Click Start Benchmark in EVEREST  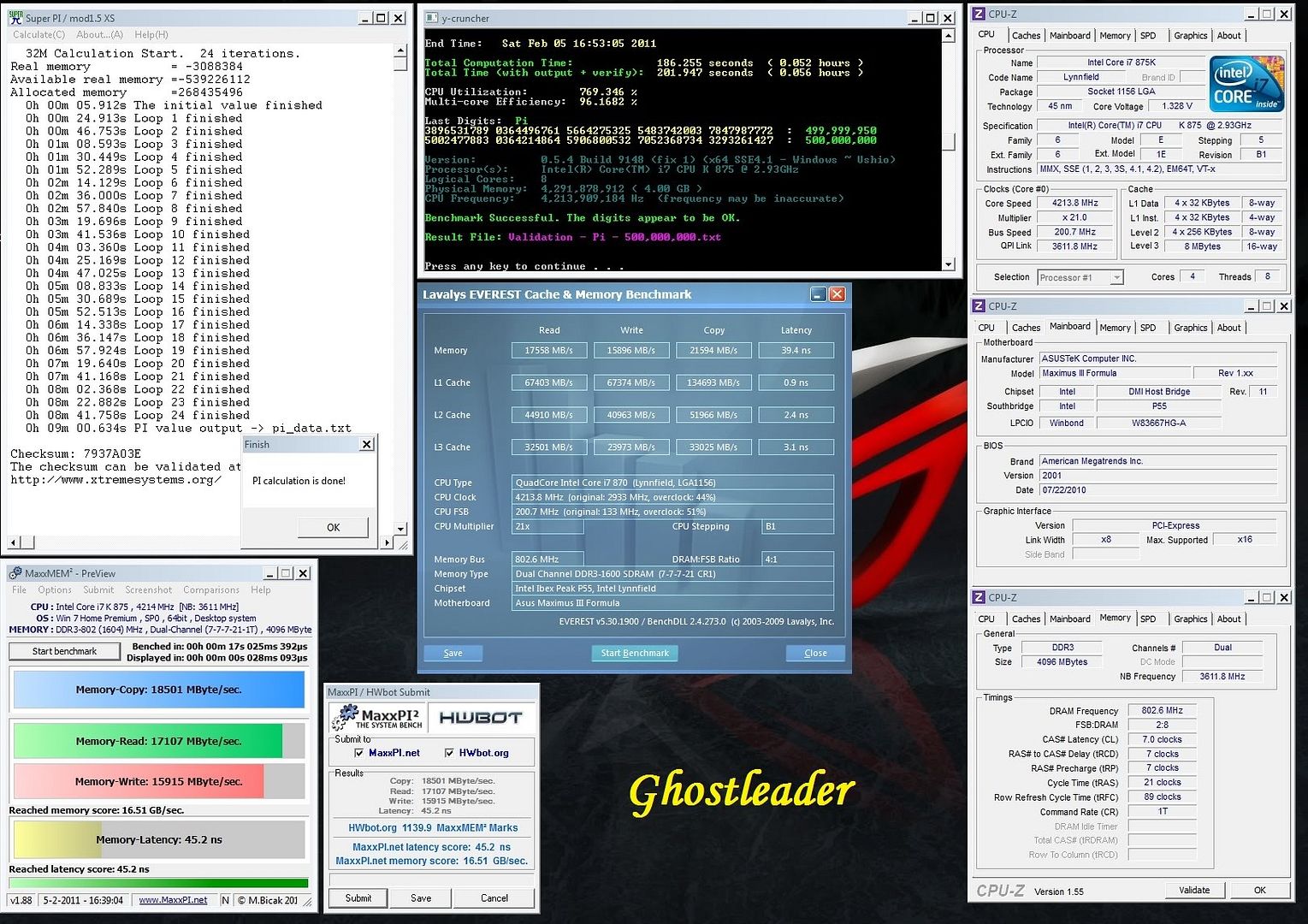coord(634,653)
